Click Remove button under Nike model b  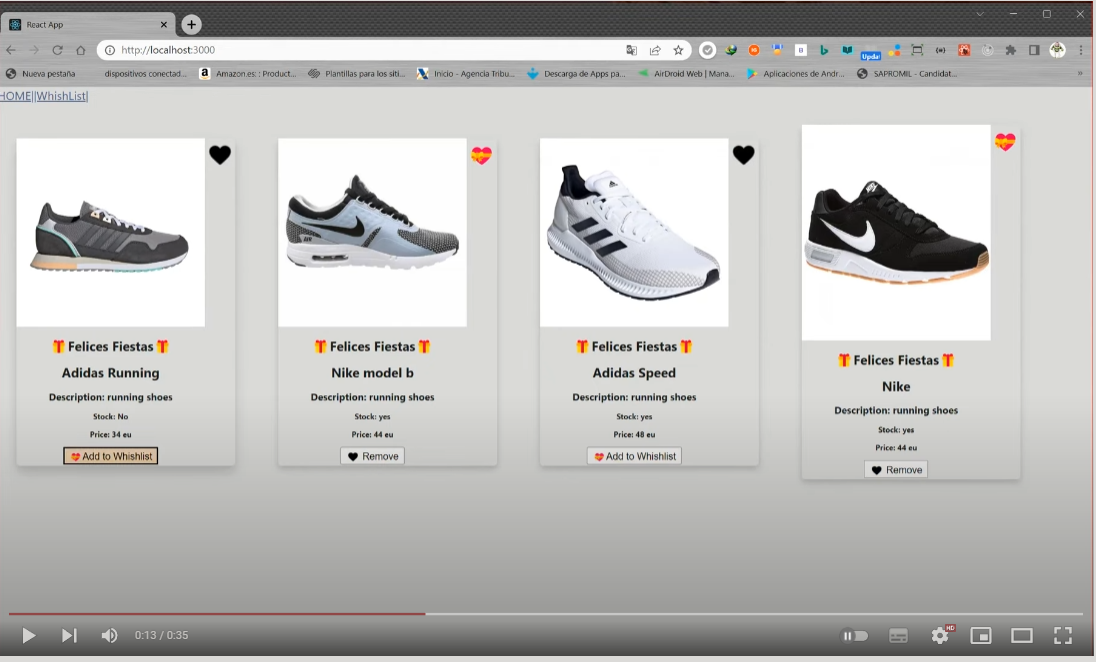click(x=372, y=456)
